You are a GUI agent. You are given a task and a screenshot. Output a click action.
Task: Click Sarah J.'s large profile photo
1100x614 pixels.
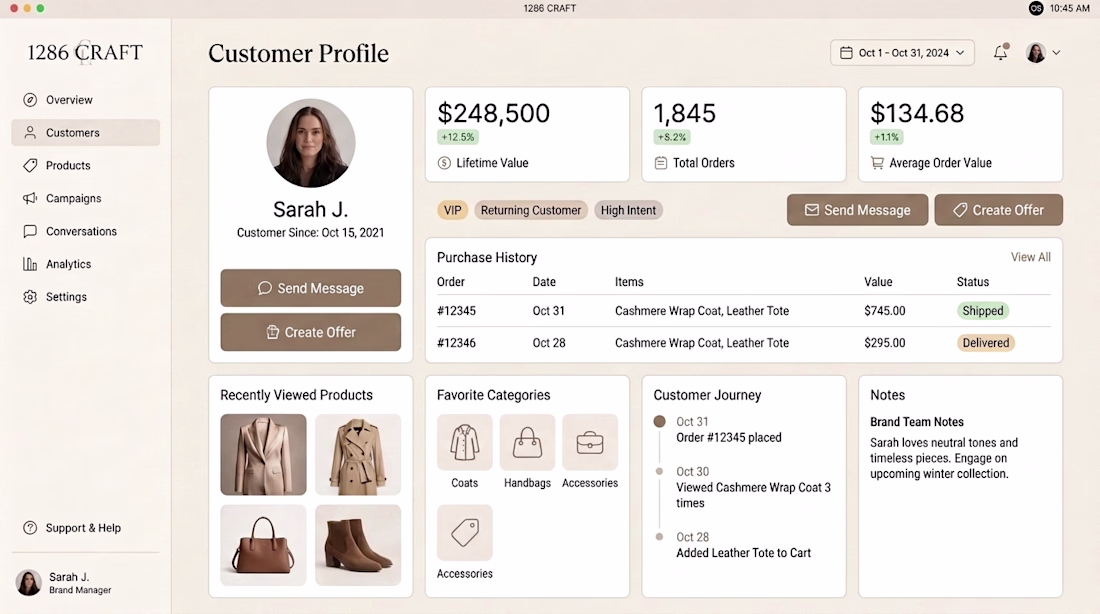tap(311, 143)
